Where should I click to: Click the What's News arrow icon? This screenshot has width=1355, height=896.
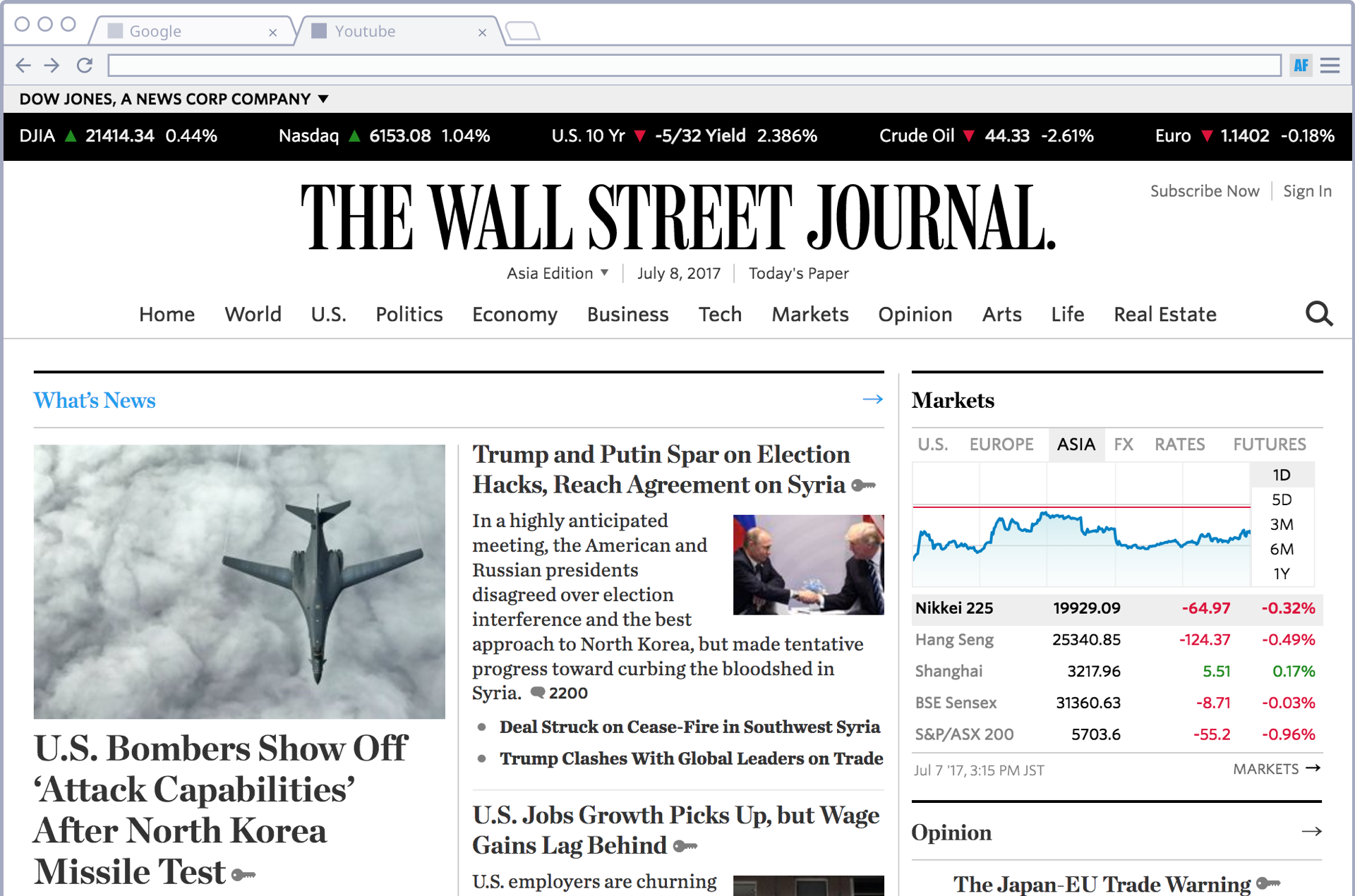(872, 399)
